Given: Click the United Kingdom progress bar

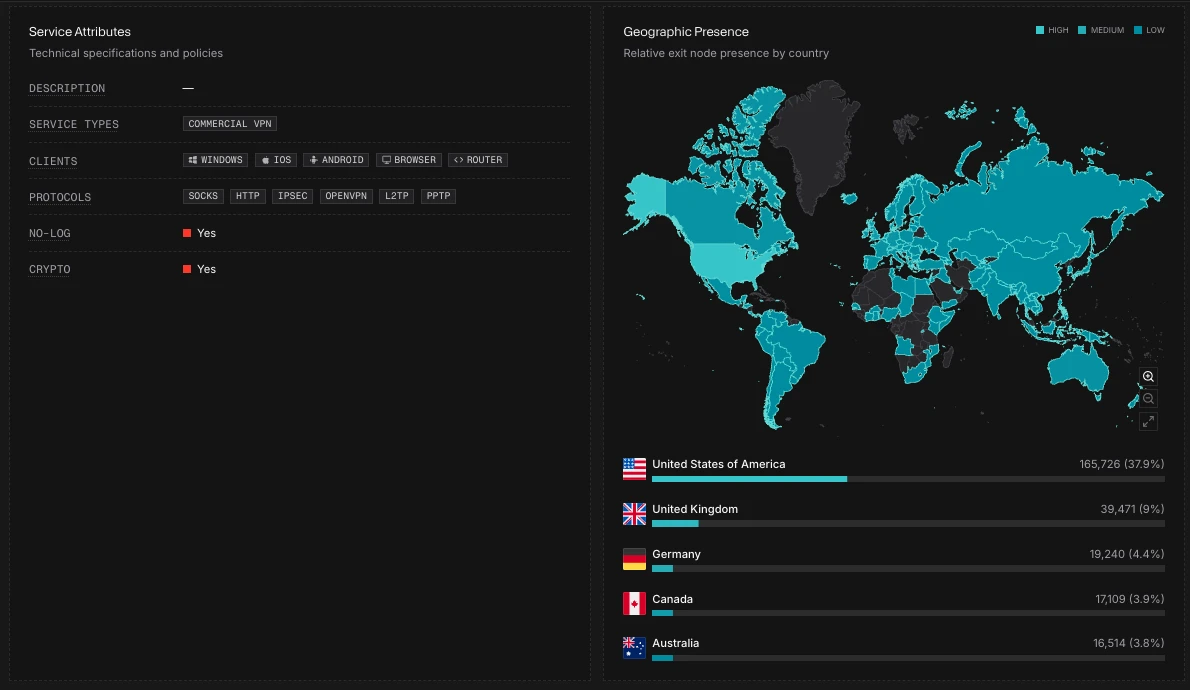Looking at the screenshot, I should click(x=908, y=524).
